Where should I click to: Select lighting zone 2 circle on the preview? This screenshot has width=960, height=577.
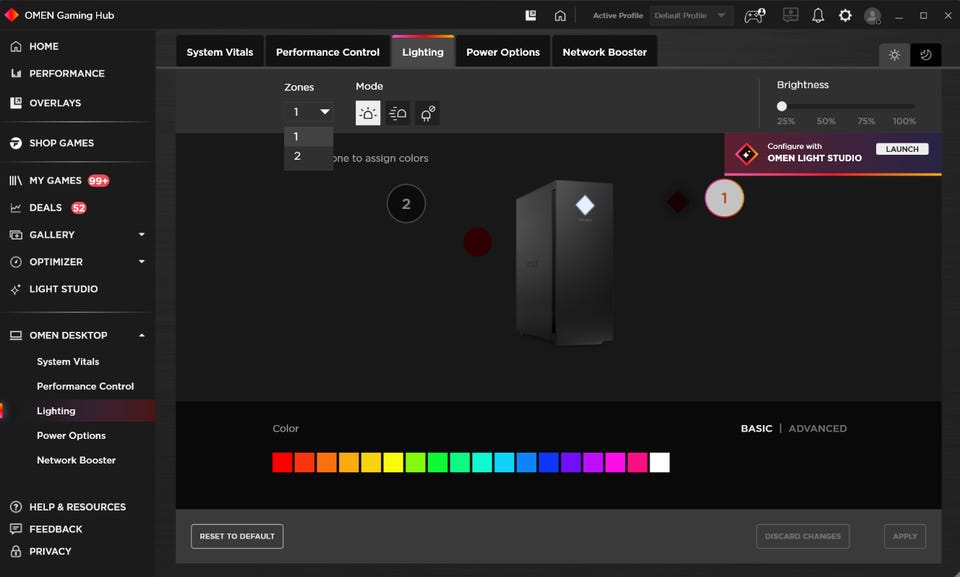tap(406, 204)
